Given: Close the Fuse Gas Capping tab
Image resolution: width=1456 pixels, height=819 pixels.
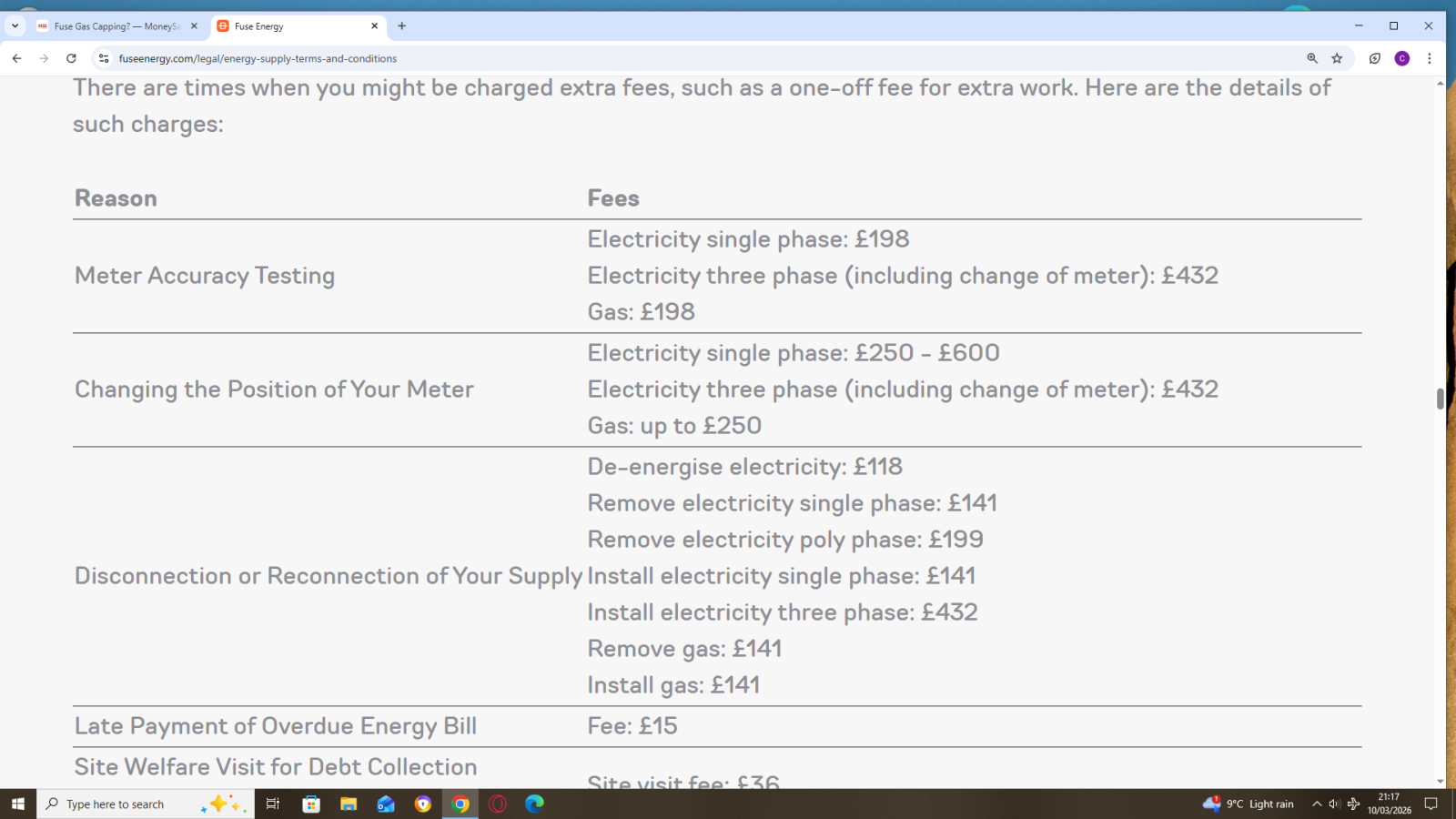Looking at the screenshot, I should (194, 26).
